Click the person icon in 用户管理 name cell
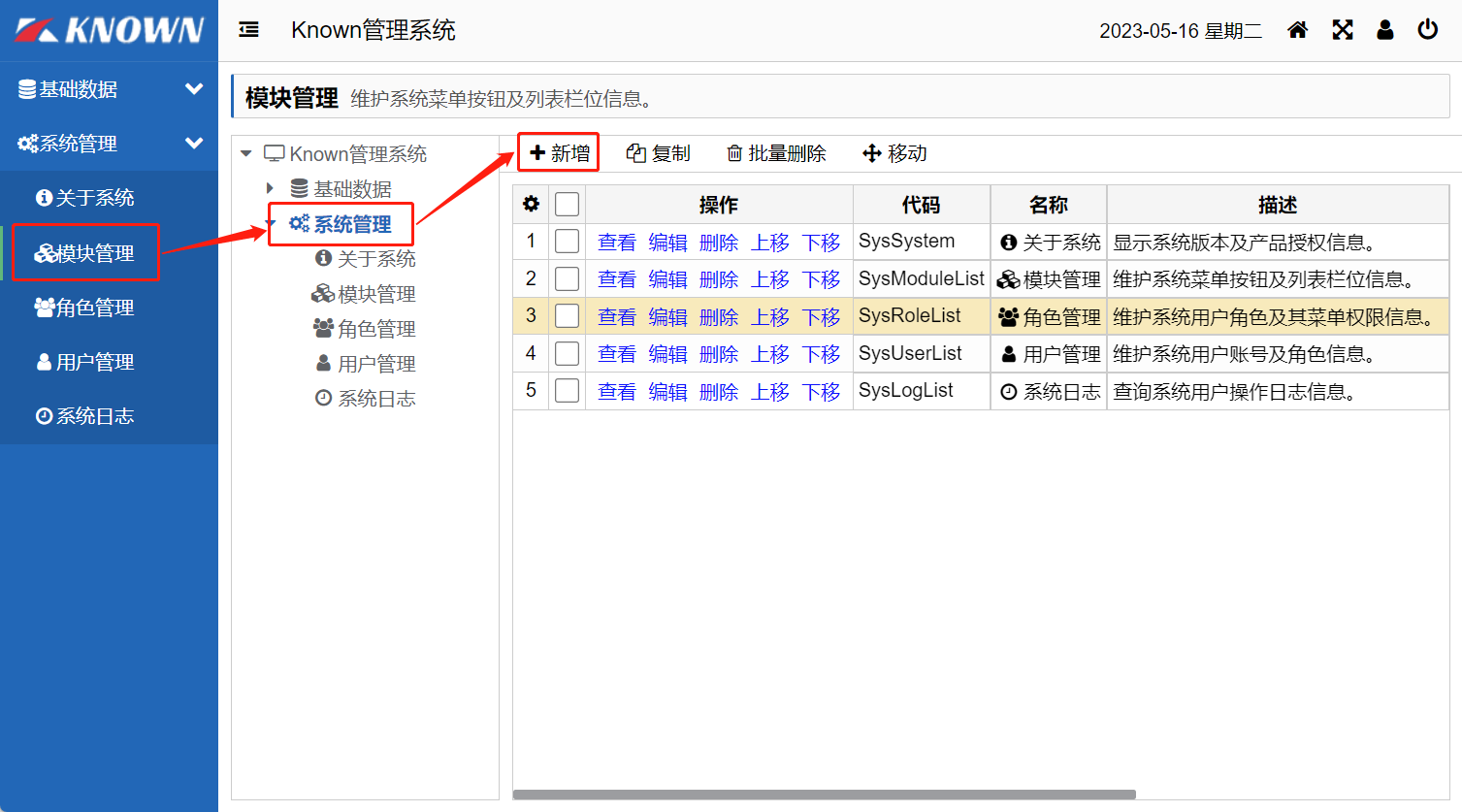Viewport: 1462px width, 812px height. coord(1009,354)
